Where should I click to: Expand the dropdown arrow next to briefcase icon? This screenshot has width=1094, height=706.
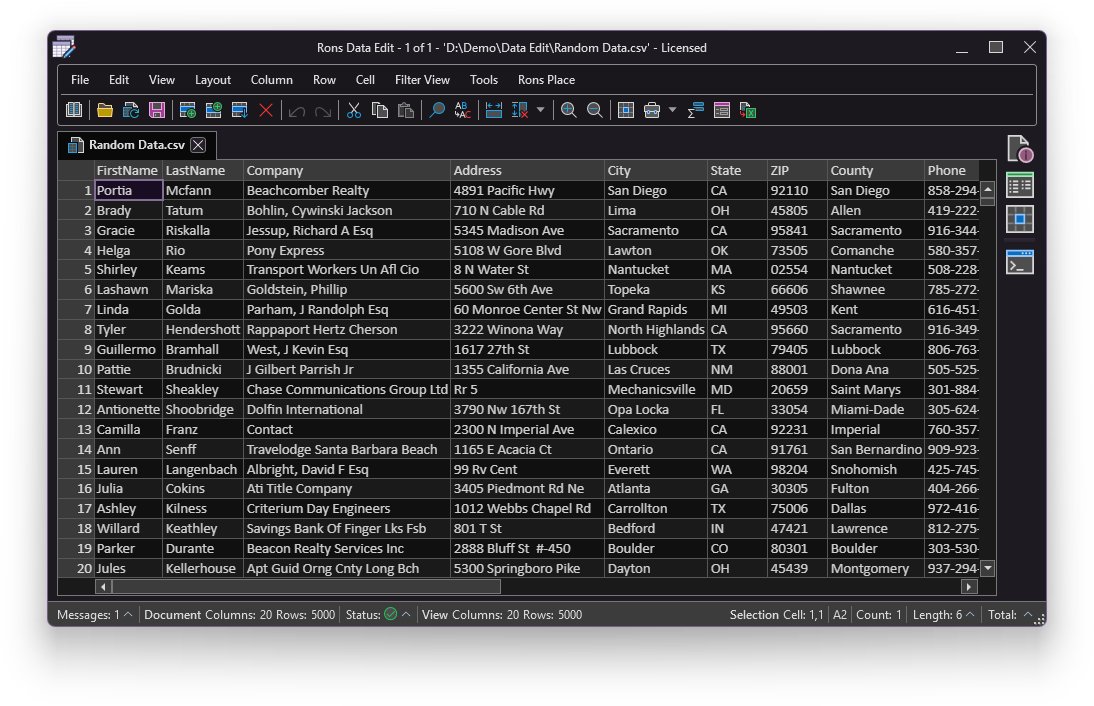(673, 110)
